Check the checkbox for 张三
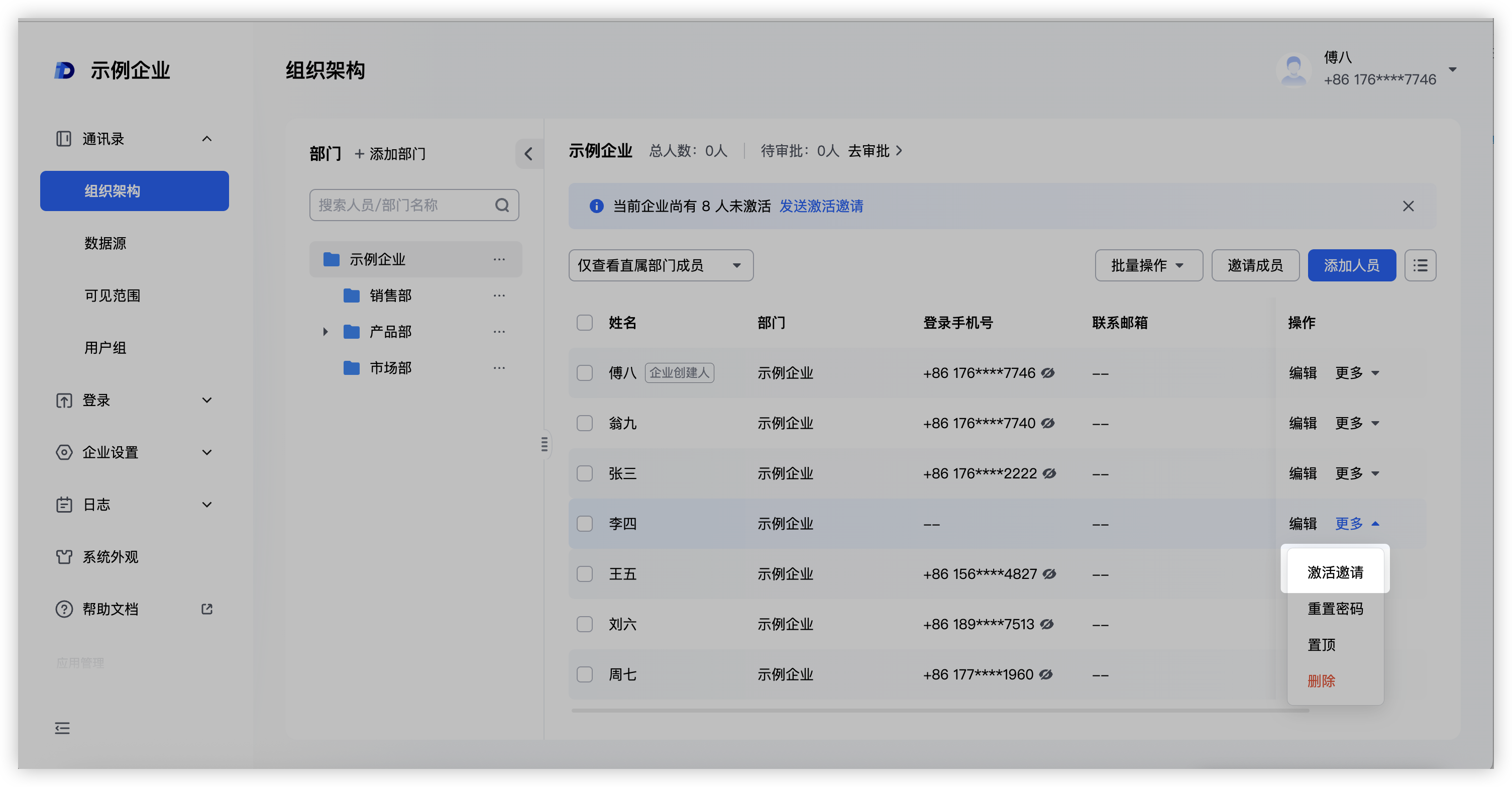 585,473
